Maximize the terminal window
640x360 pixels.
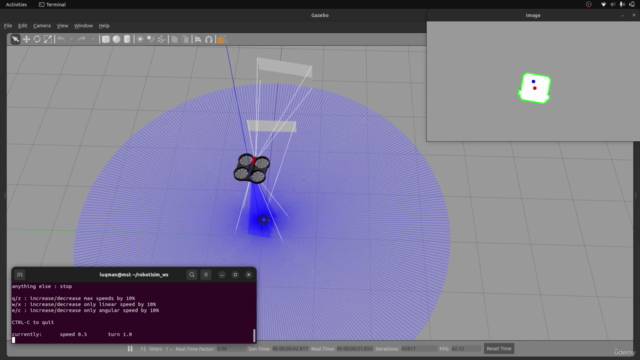[x=235, y=275]
